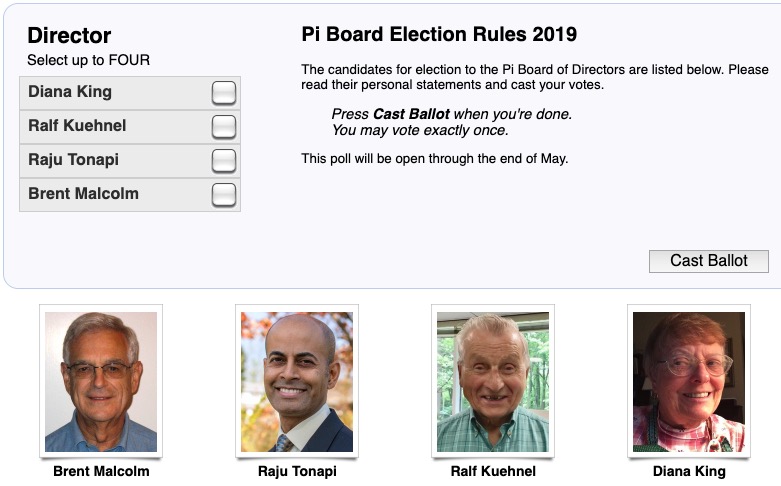Select the Ralf Kuehnel name in the ballot list

tap(77, 125)
